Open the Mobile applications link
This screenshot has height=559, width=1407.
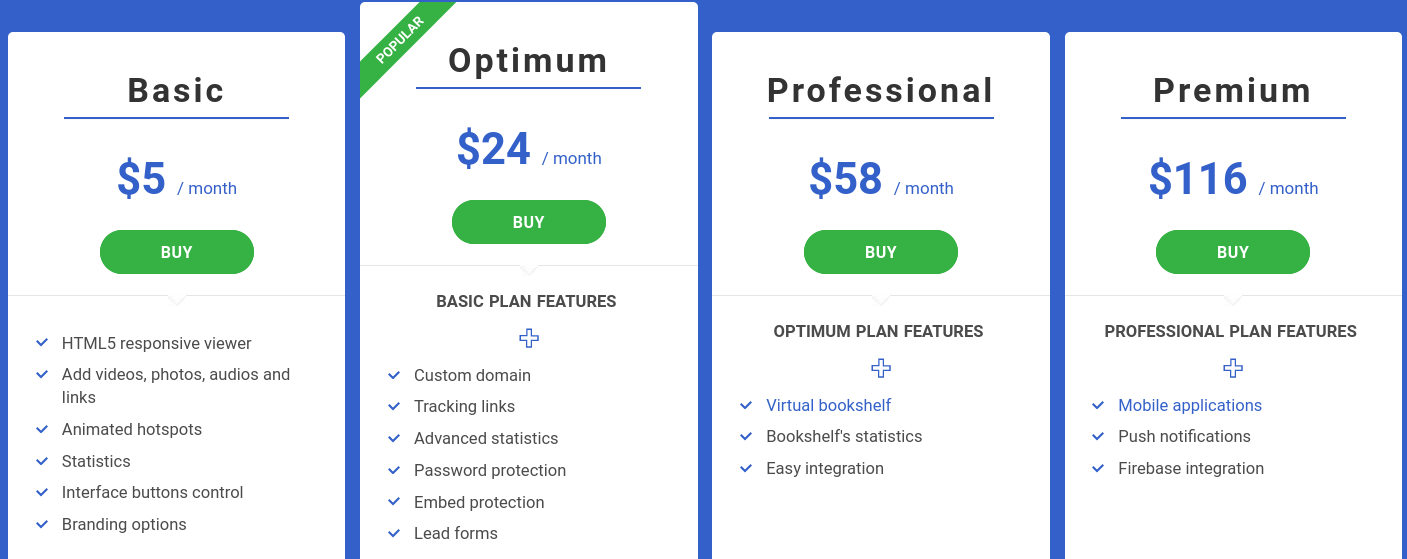(x=1190, y=405)
